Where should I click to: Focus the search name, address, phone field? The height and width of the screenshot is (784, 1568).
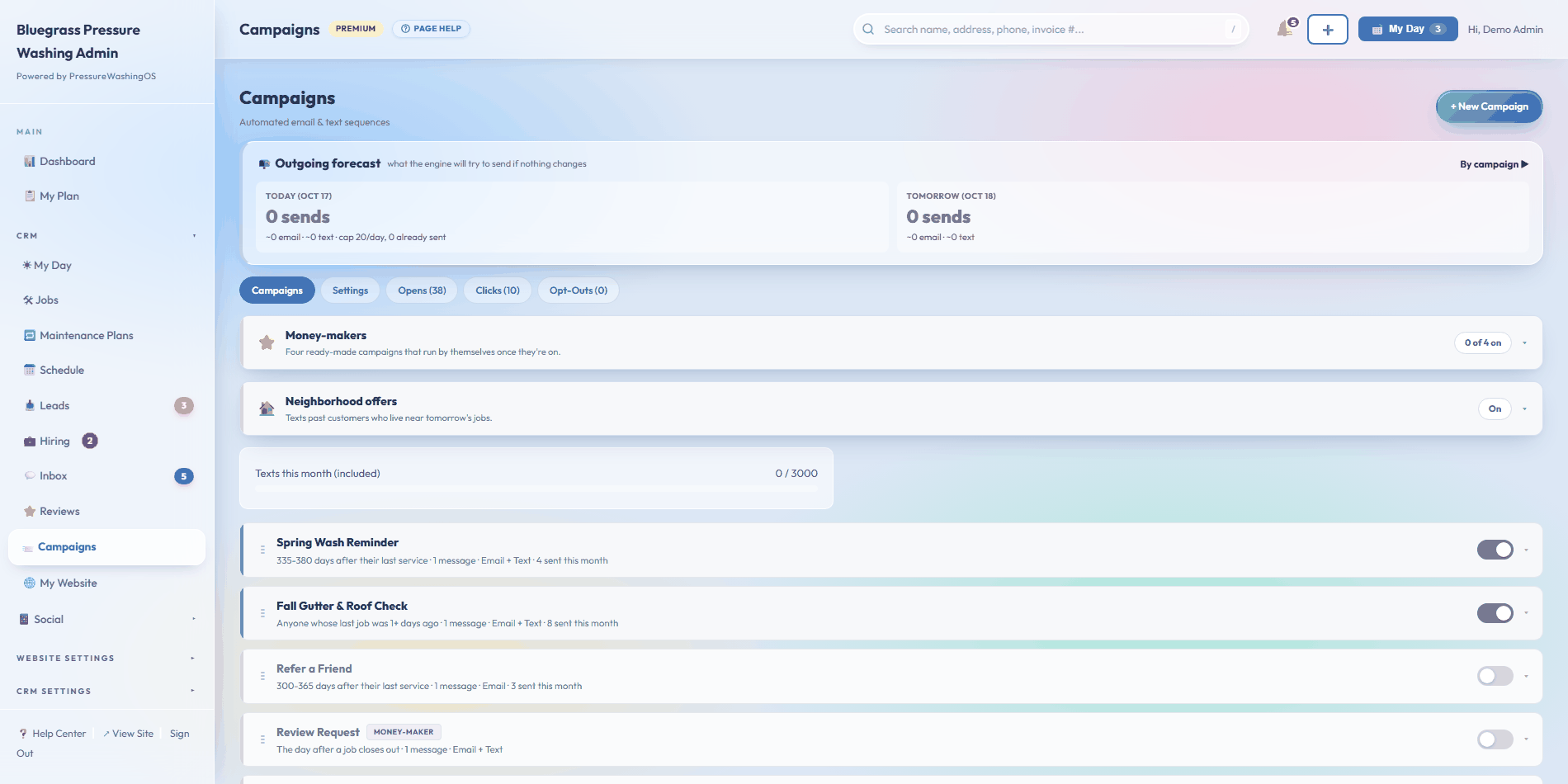[1051, 29]
